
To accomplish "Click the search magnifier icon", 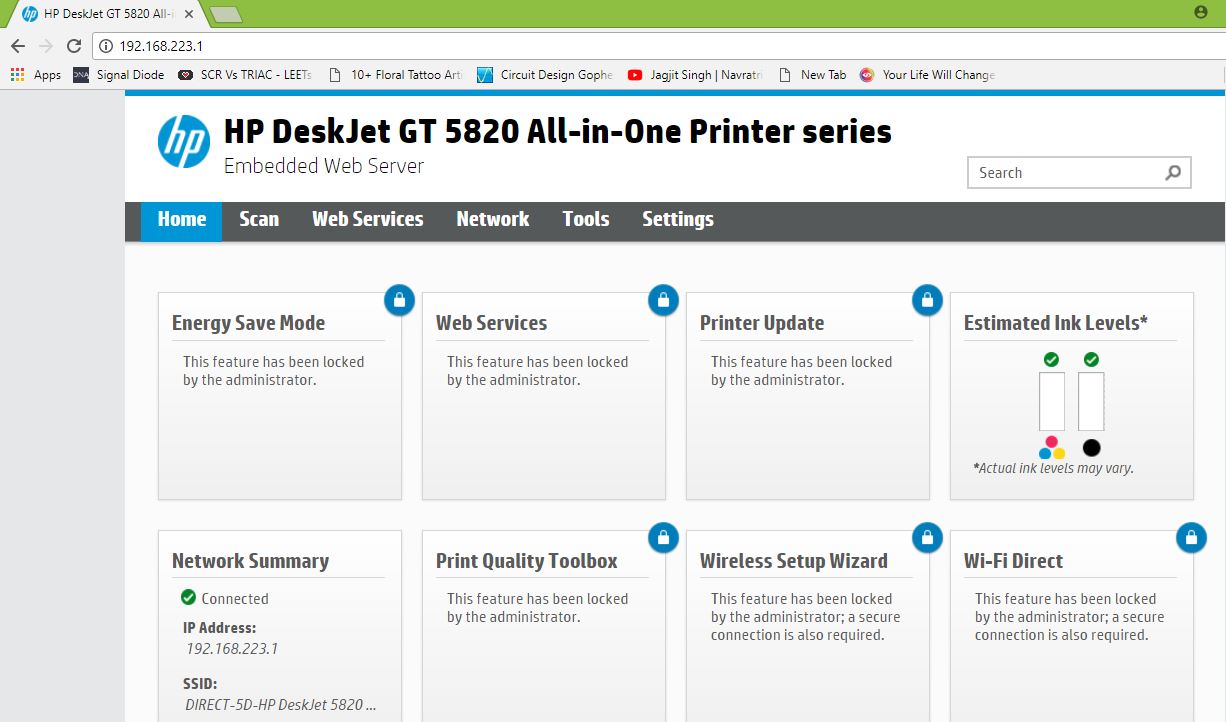I will (1173, 173).
